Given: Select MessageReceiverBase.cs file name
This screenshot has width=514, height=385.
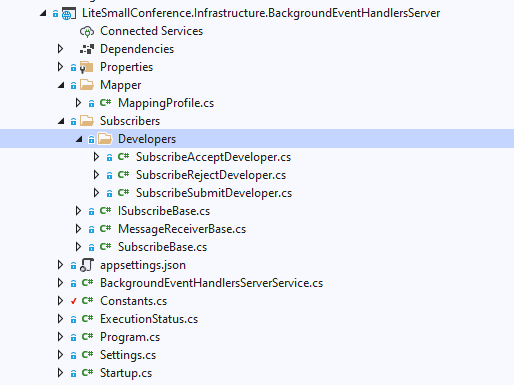Looking at the screenshot, I should [x=182, y=229].
